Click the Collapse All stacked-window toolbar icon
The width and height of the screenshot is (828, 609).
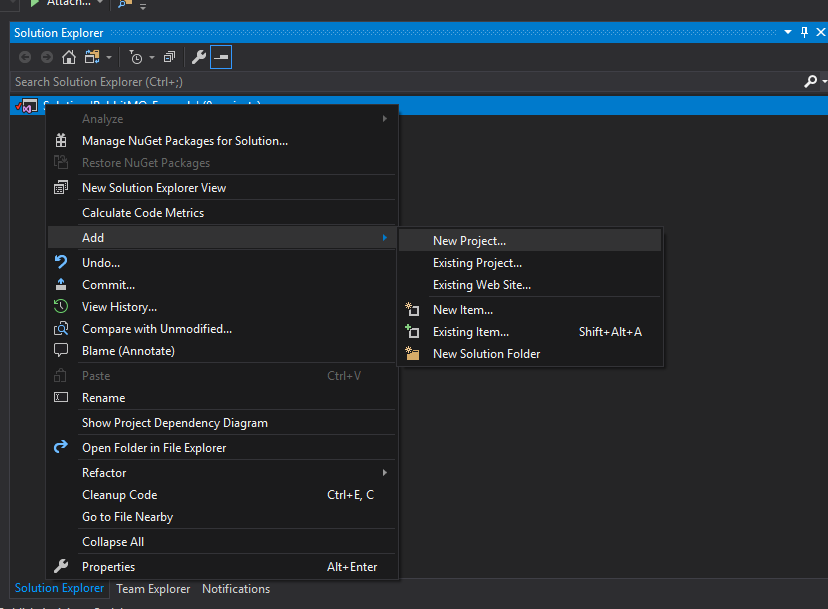(169, 57)
